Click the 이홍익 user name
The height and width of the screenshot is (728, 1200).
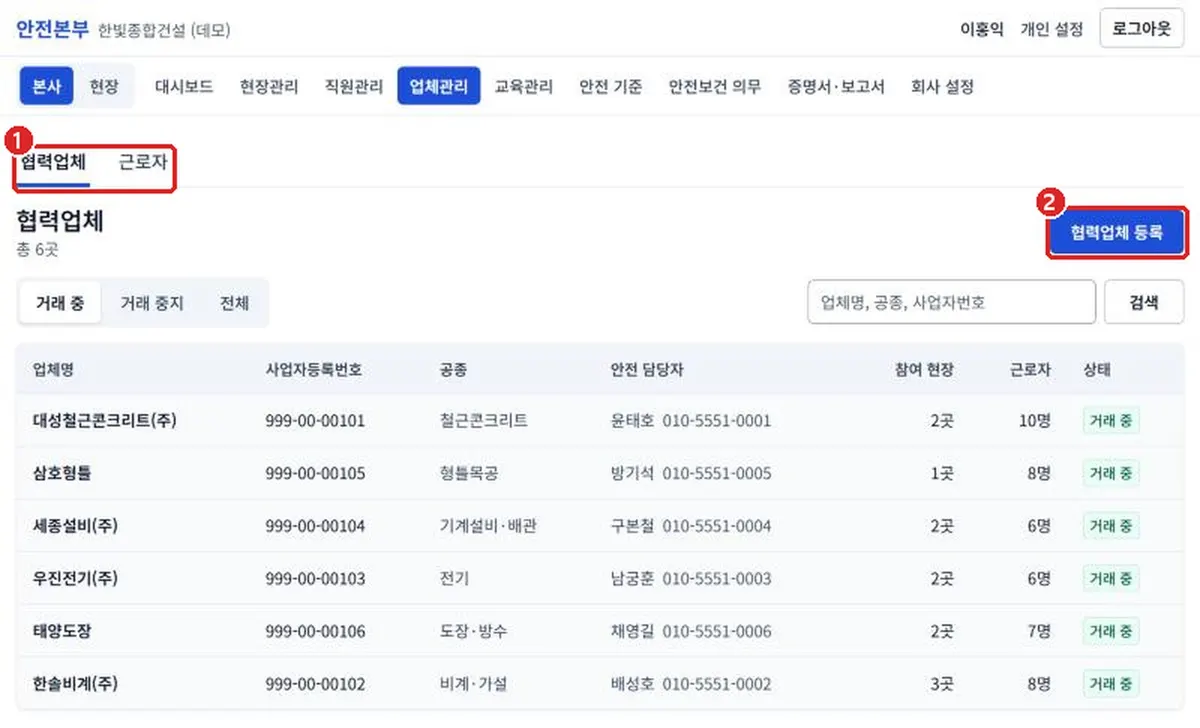(x=981, y=30)
